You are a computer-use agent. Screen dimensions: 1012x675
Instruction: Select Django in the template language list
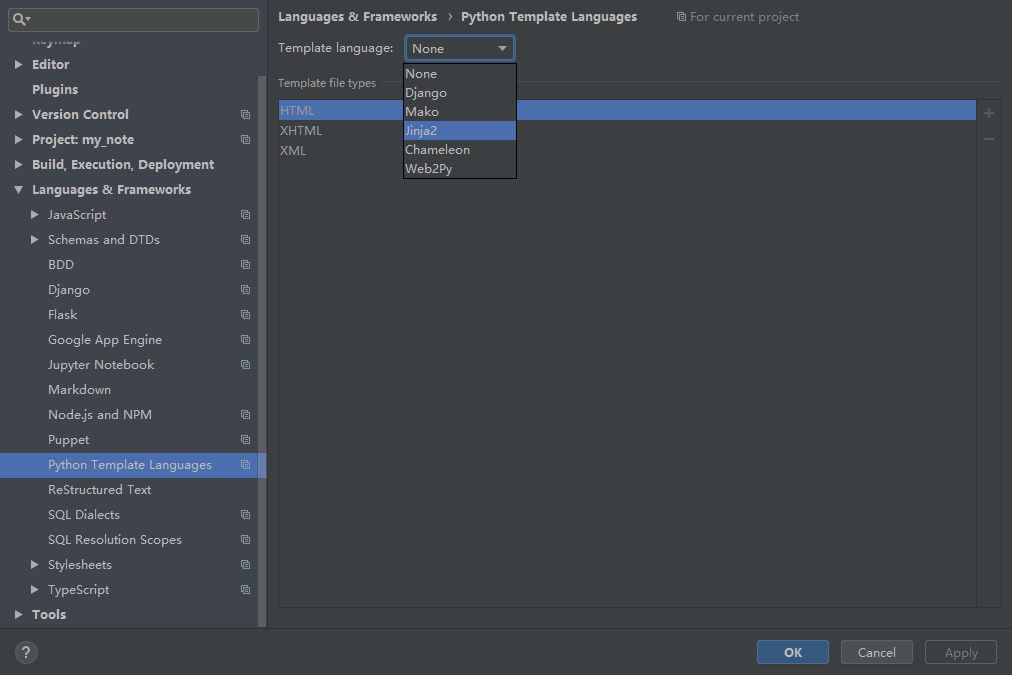[460, 93]
